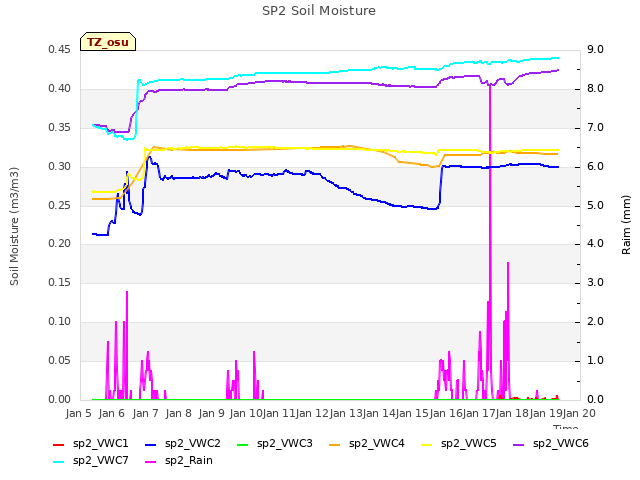Click Soil Moisture (m3/m3) axis label
The height and width of the screenshot is (480, 640).
pos(14,226)
